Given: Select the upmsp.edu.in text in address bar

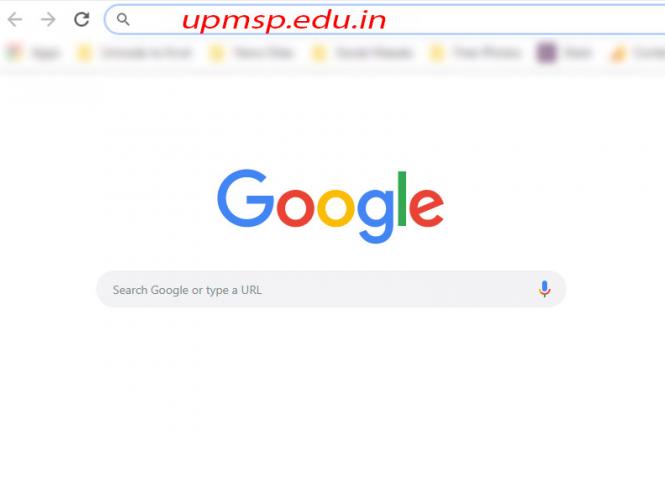Looking at the screenshot, I should tap(284, 20).
